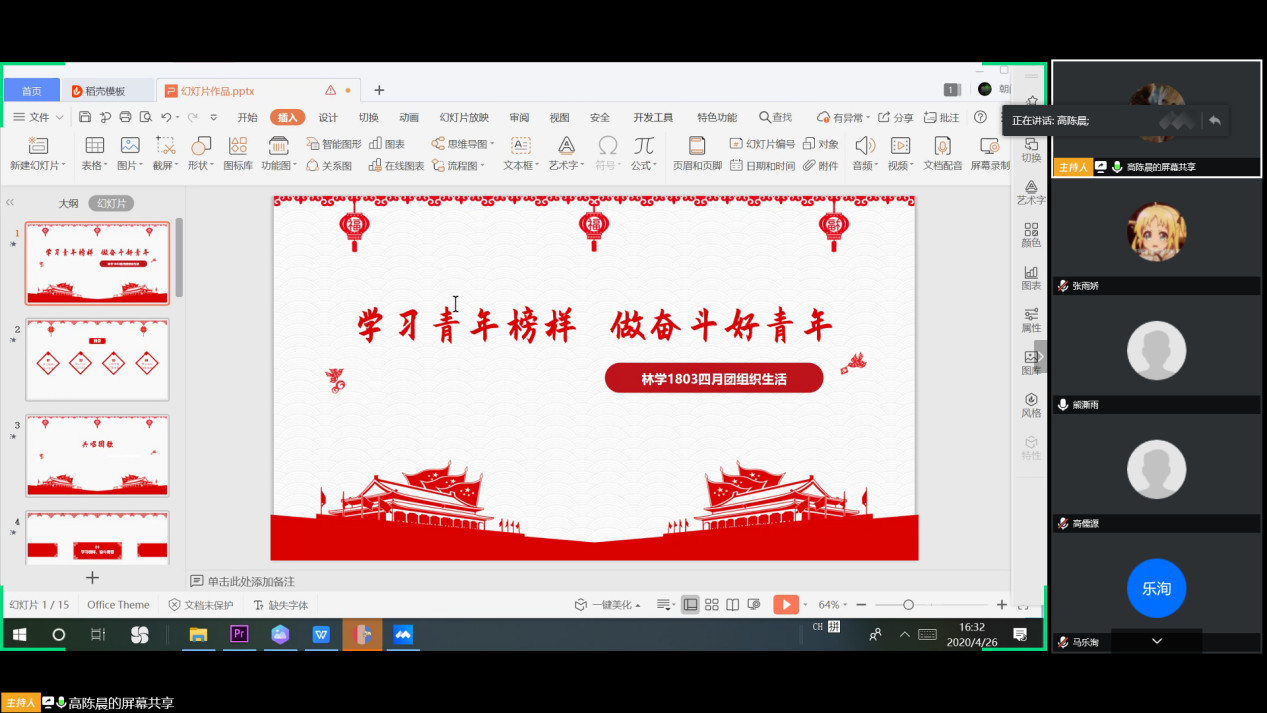Click the 音频 audio icon
The height and width of the screenshot is (713, 1267).
click(865, 146)
